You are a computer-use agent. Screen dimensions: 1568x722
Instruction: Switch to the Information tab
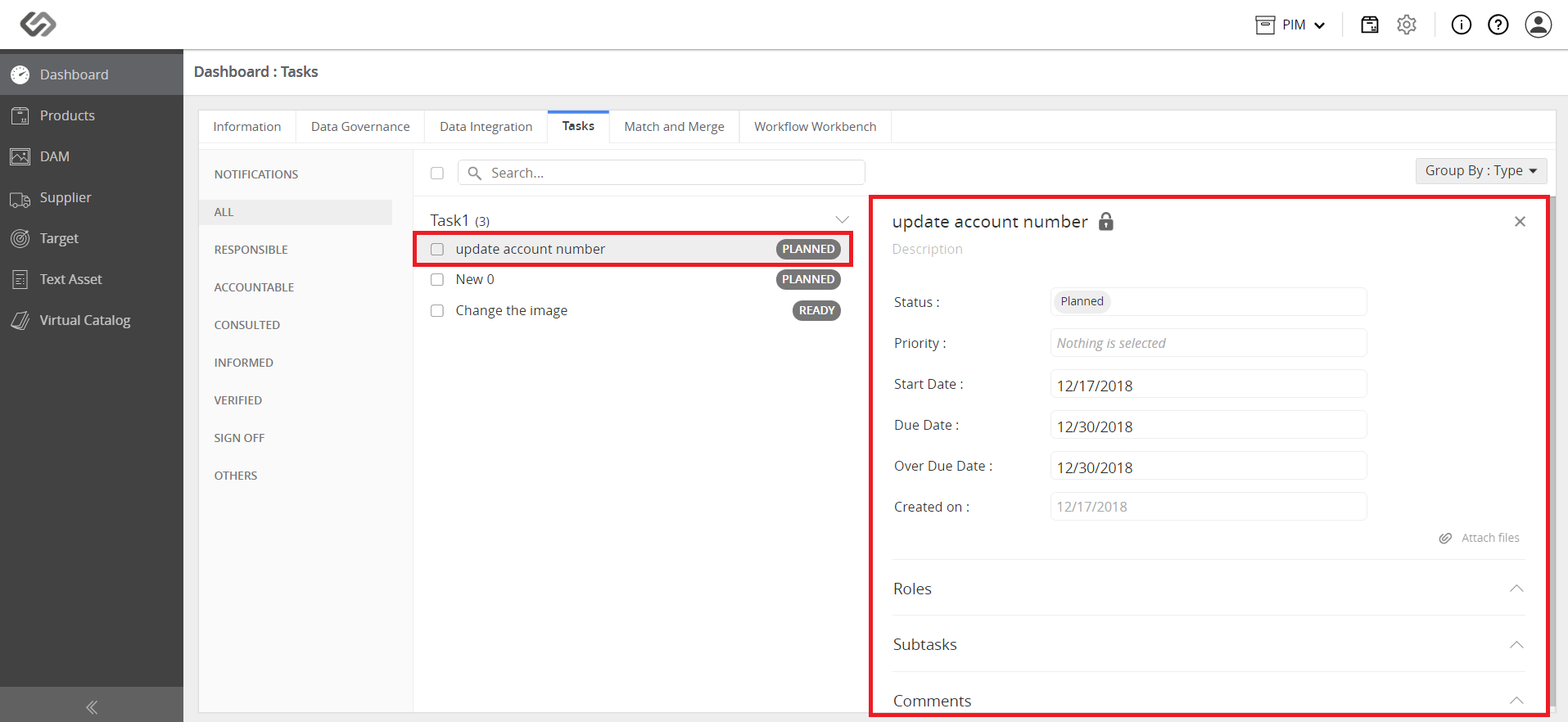coord(247,126)
